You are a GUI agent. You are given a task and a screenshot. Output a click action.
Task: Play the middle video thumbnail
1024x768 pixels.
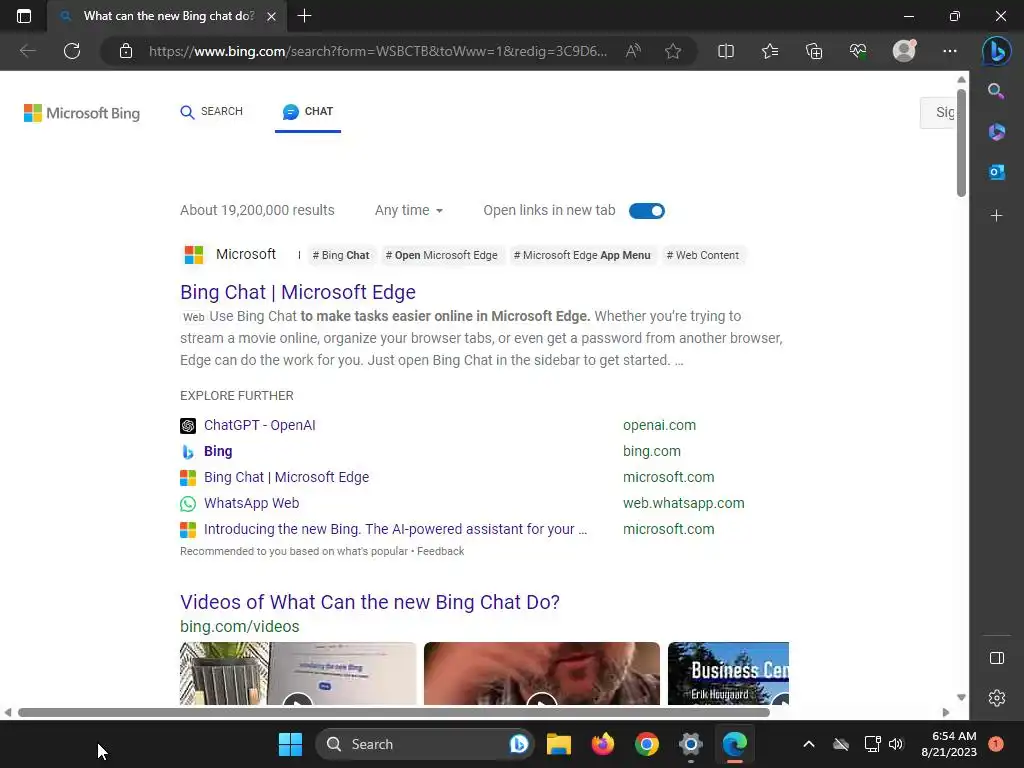(541, 673)
